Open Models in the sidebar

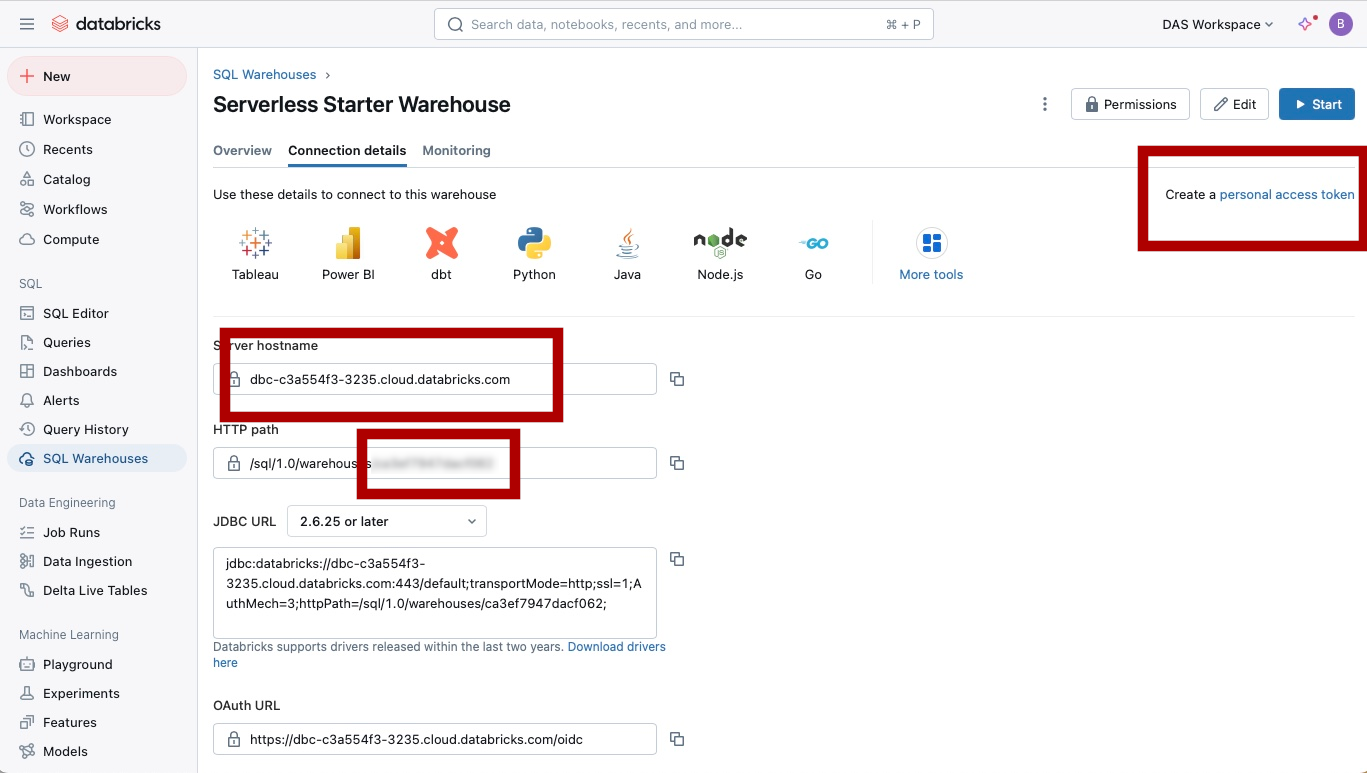(96, 751)
